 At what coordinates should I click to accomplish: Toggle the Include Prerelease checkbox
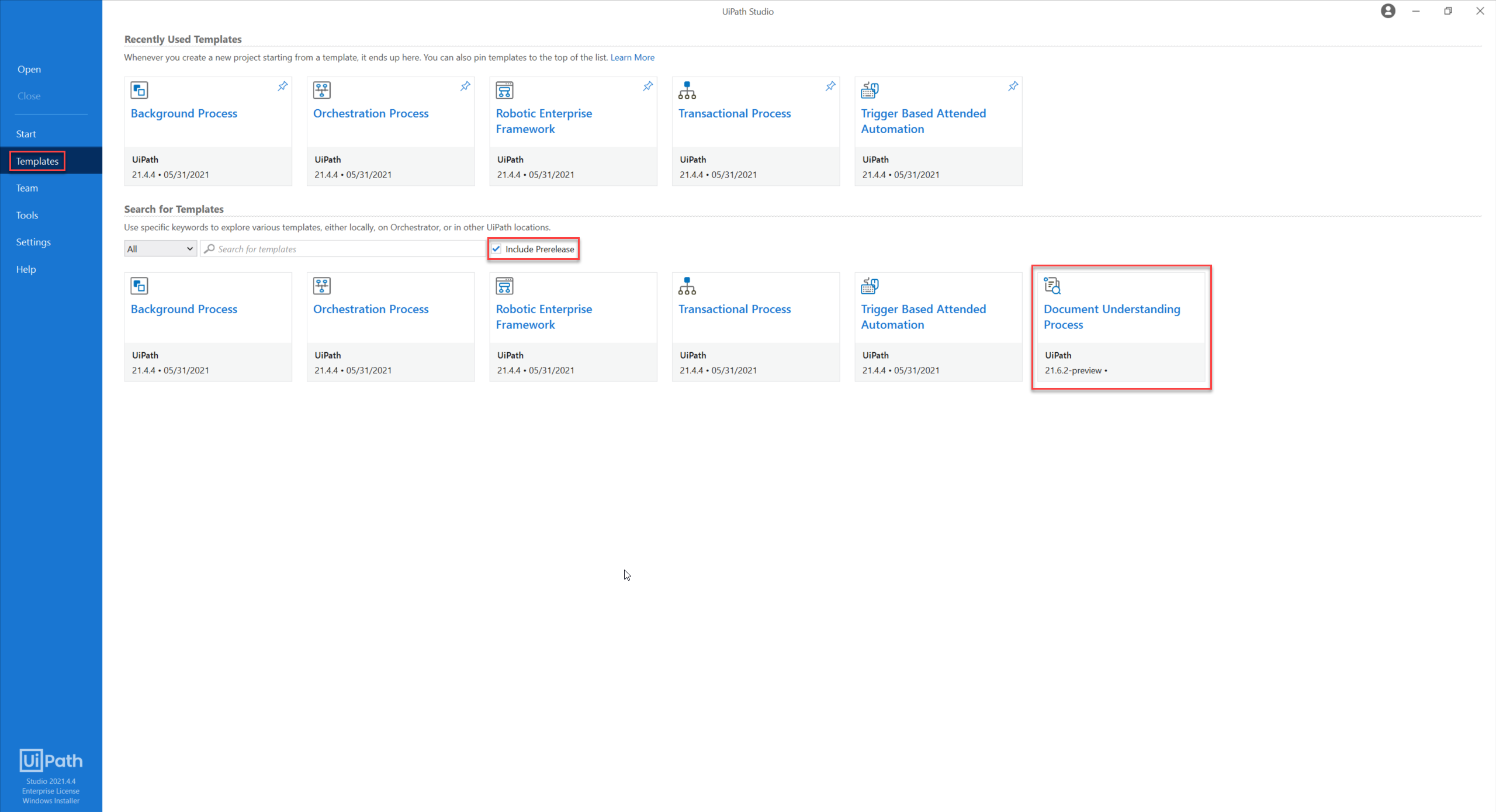pyautogui.click(x=496, y=249)
